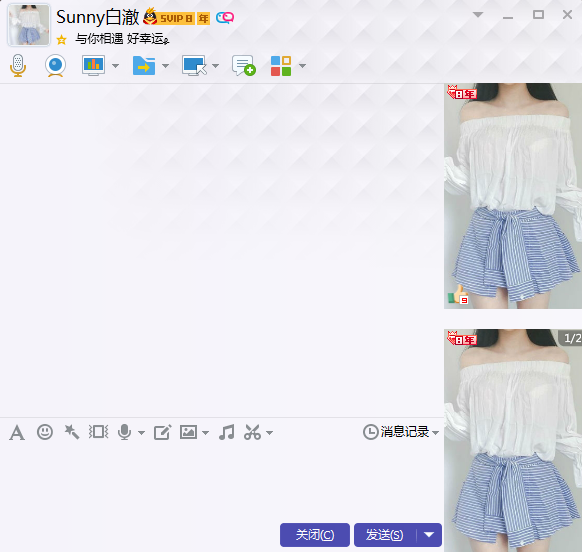This screenshot has width=582, height=552.
Task: Expand the screenshot scissors dropdown arrow
Action: pos(269,432)
